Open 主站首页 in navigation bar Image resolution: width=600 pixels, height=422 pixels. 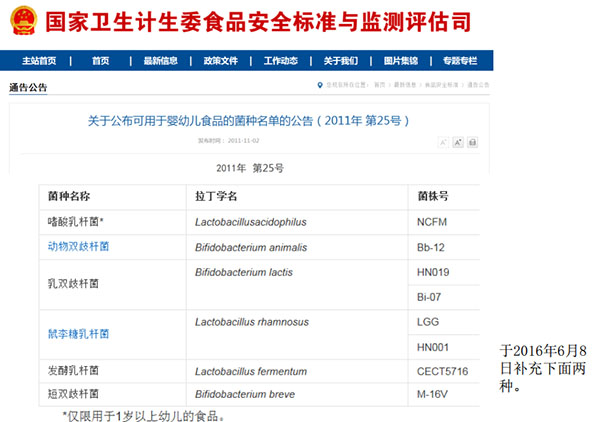point(39,60)
